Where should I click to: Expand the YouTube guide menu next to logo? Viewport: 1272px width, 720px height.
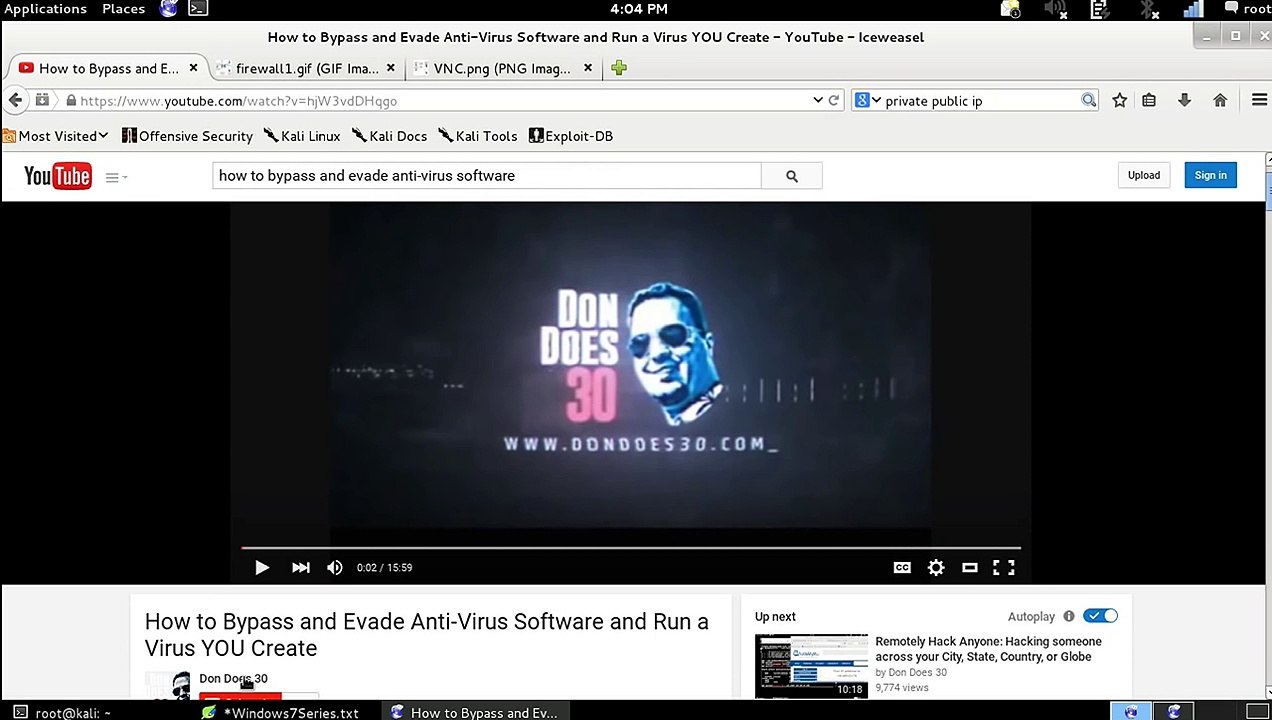[x=116, y=177]
